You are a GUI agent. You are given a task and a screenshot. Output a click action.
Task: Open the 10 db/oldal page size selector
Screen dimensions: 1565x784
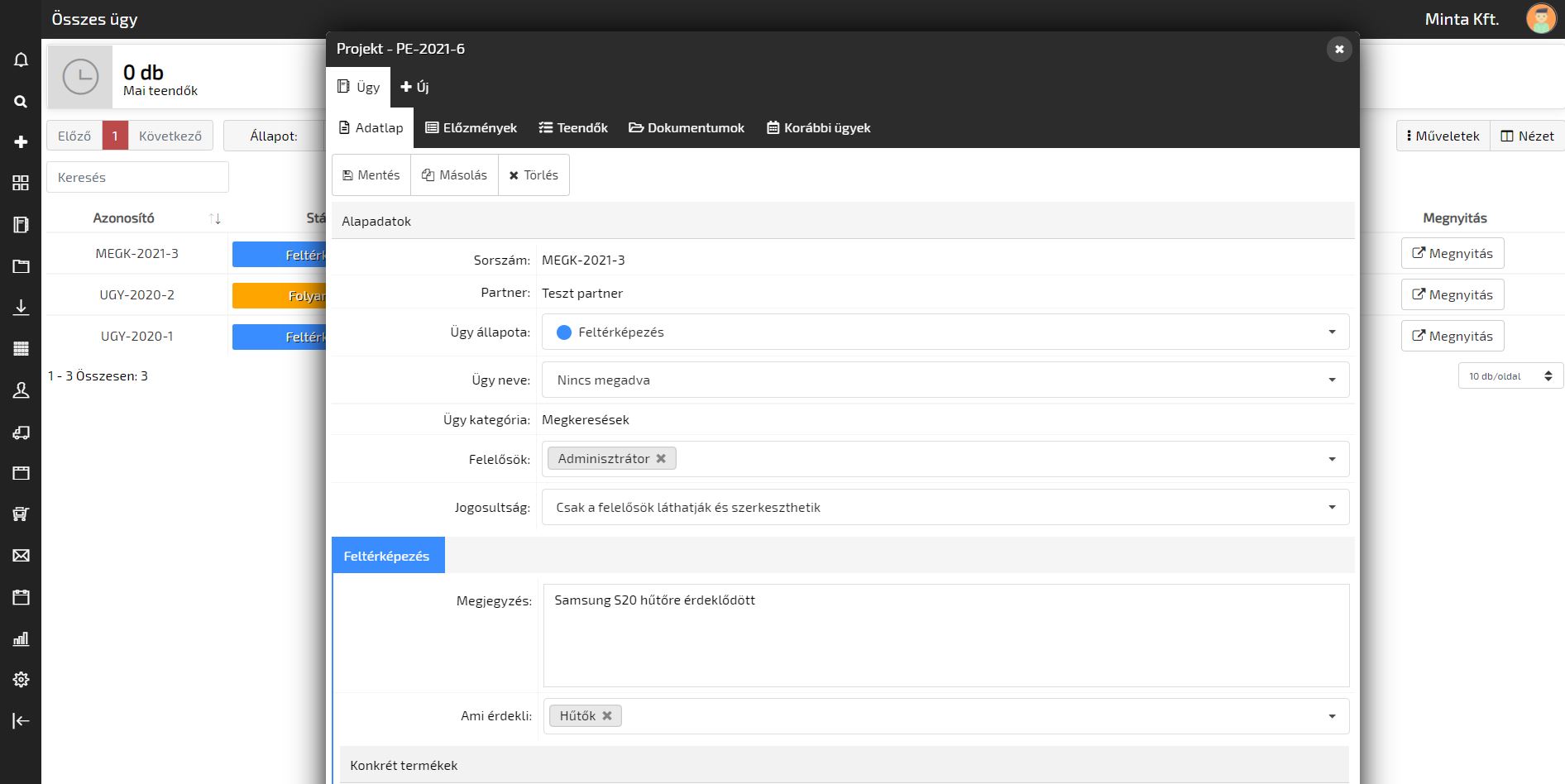click(1510, 375)
